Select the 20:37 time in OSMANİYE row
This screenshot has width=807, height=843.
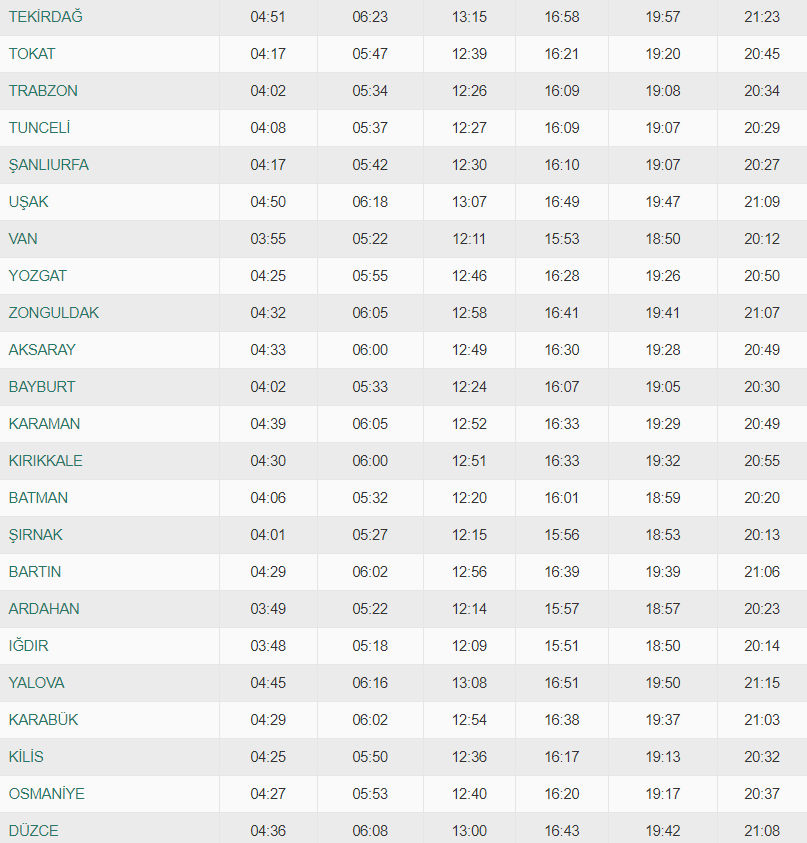(x=762, y=794)
